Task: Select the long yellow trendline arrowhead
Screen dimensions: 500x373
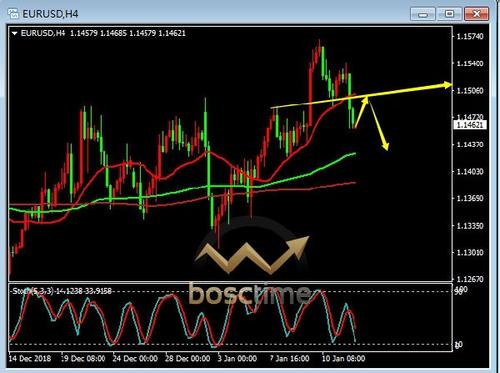Action: [x=447, y=85]
